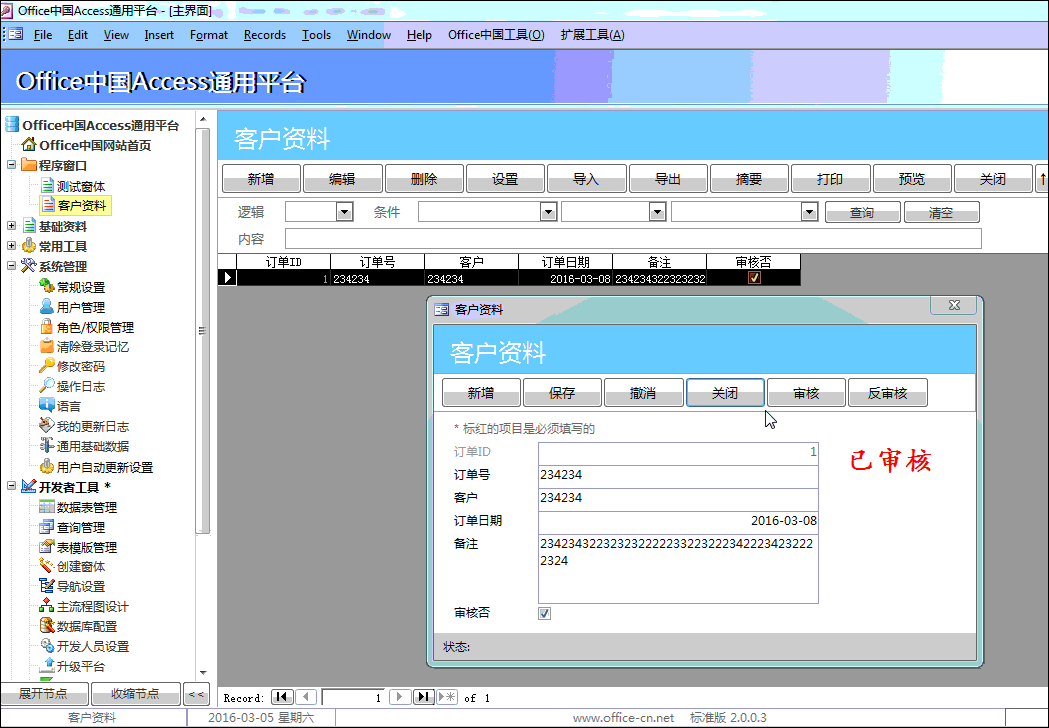Click the 导出 button
The image size is (1049, 728).
[x=668, y=179]
